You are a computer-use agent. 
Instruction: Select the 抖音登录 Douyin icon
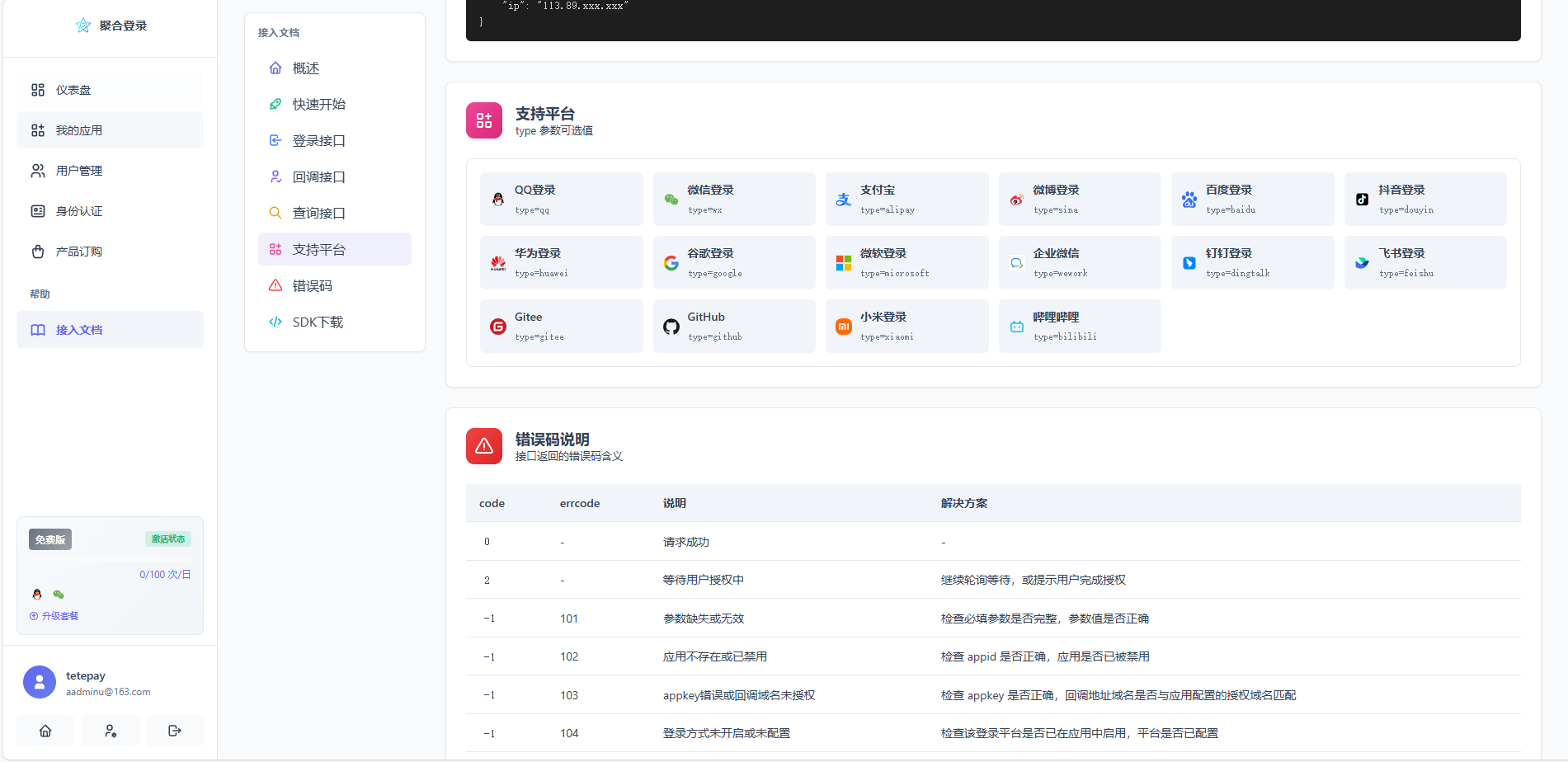1361,198
